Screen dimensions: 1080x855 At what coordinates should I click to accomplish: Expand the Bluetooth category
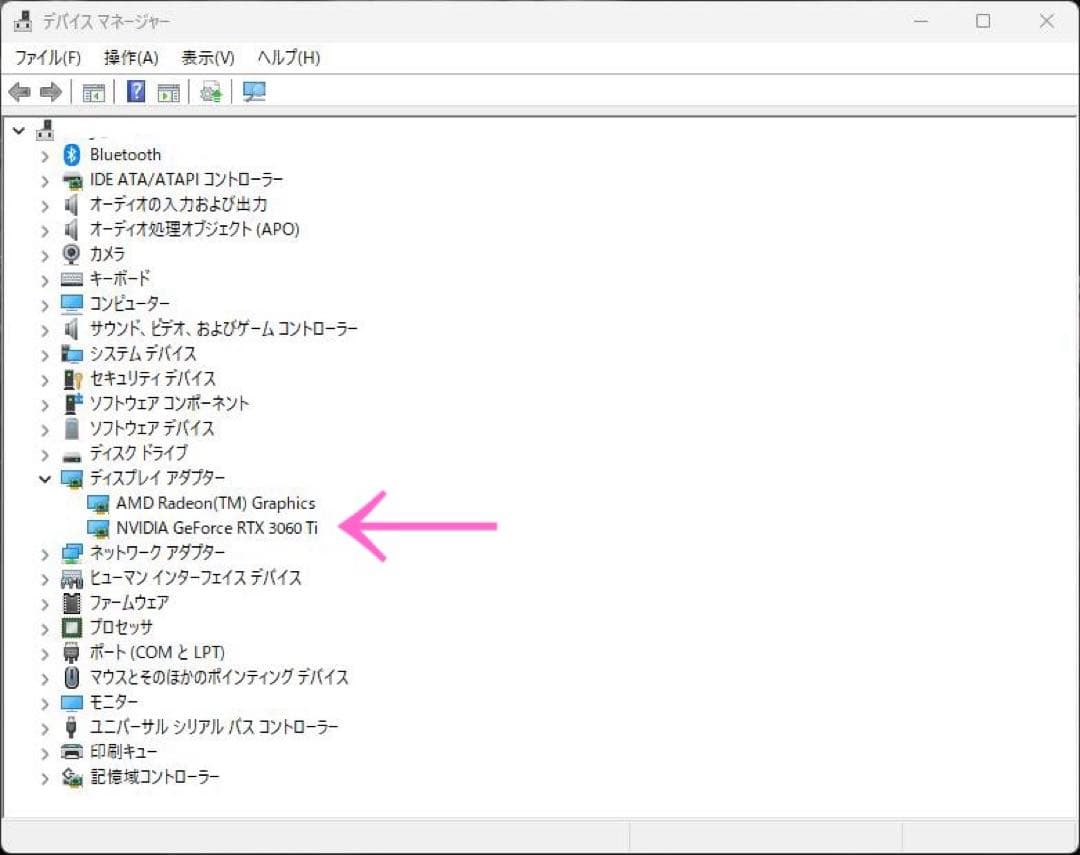click(44, 154)
